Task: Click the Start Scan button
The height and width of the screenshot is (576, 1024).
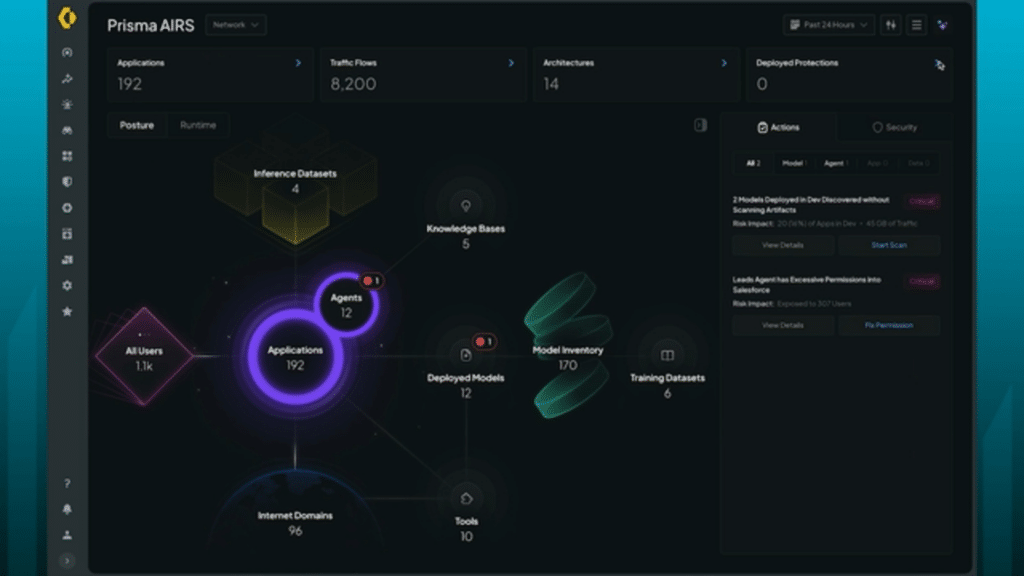Action: [889, 246]
